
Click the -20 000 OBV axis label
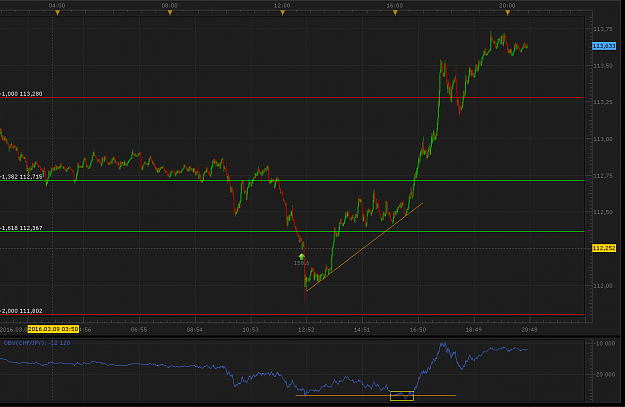[x=605, y=374]
